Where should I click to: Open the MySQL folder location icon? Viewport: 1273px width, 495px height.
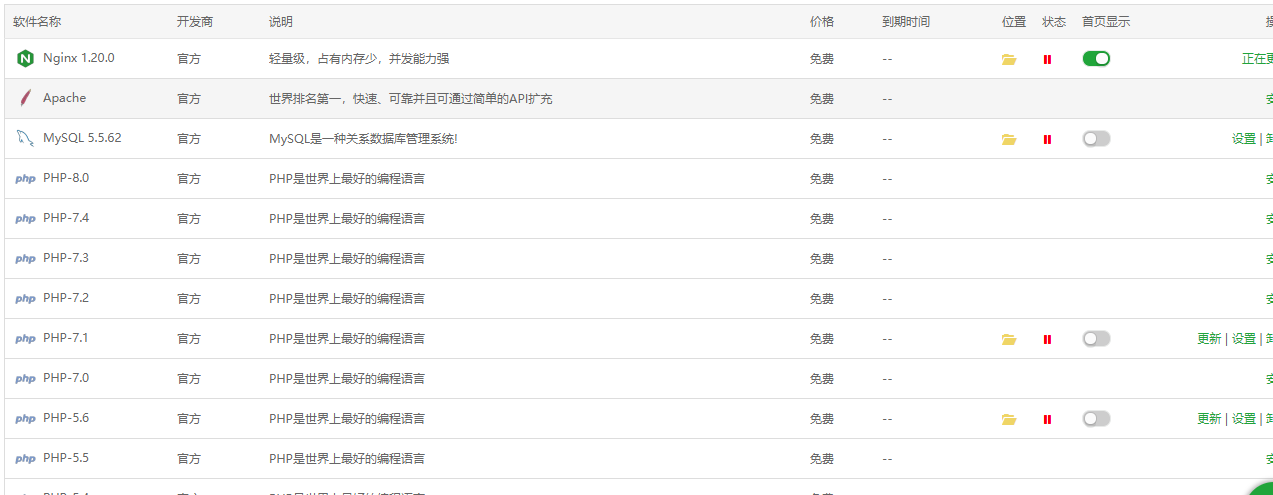tap(1009, 140)
